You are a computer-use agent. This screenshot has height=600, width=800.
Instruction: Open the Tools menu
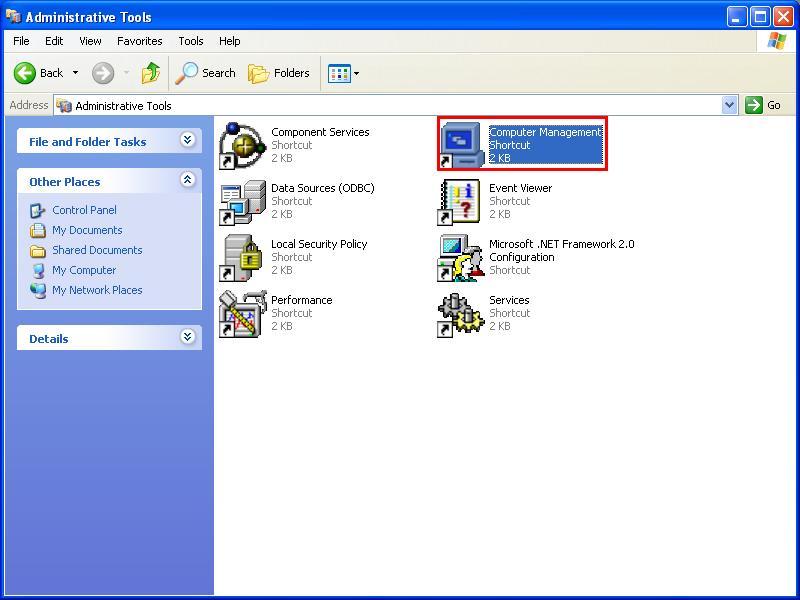pyautogui.click(x=191, y=41)
